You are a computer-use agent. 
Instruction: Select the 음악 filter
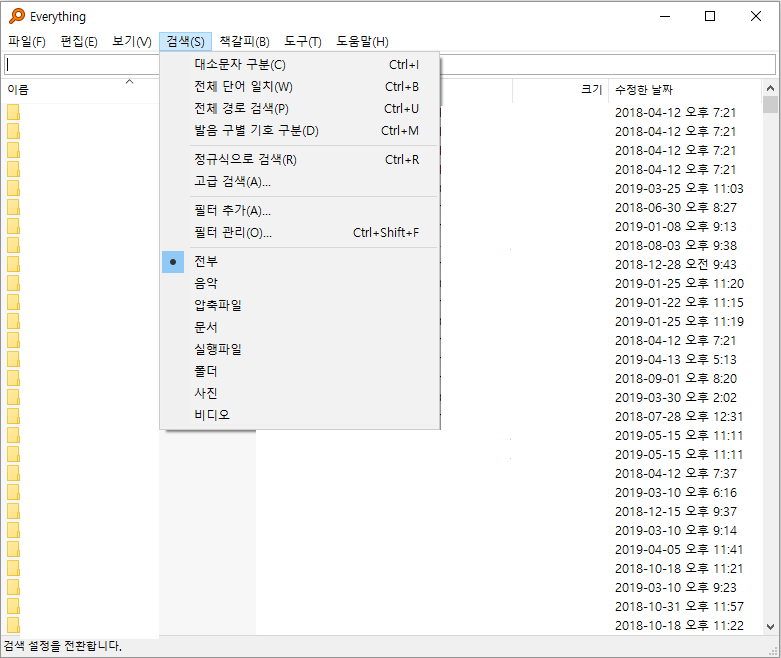[300, 283]
